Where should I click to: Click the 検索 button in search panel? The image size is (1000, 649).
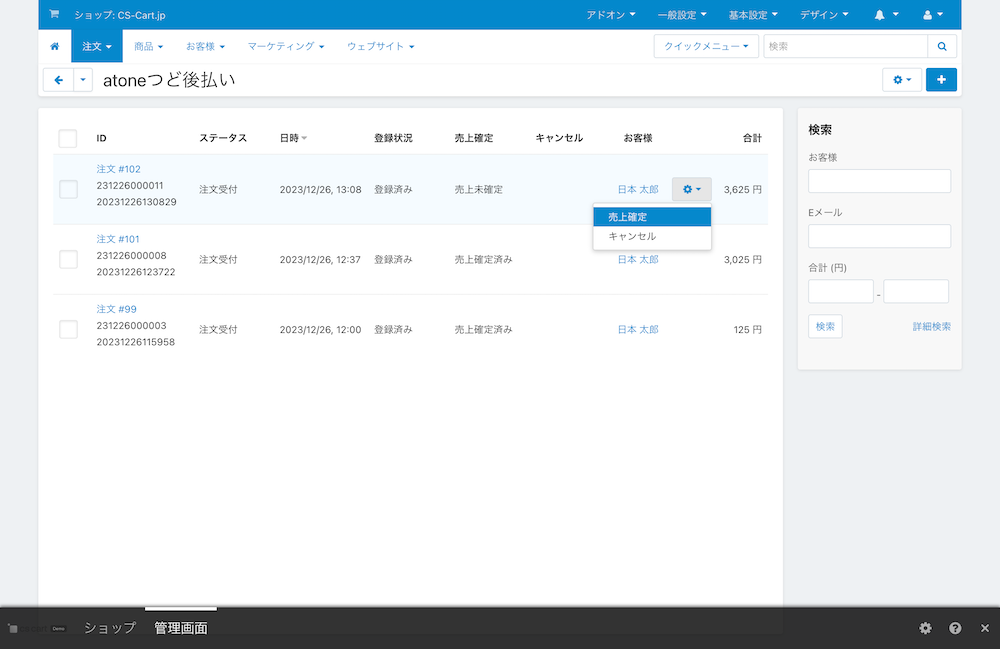[x=825, y=326]
